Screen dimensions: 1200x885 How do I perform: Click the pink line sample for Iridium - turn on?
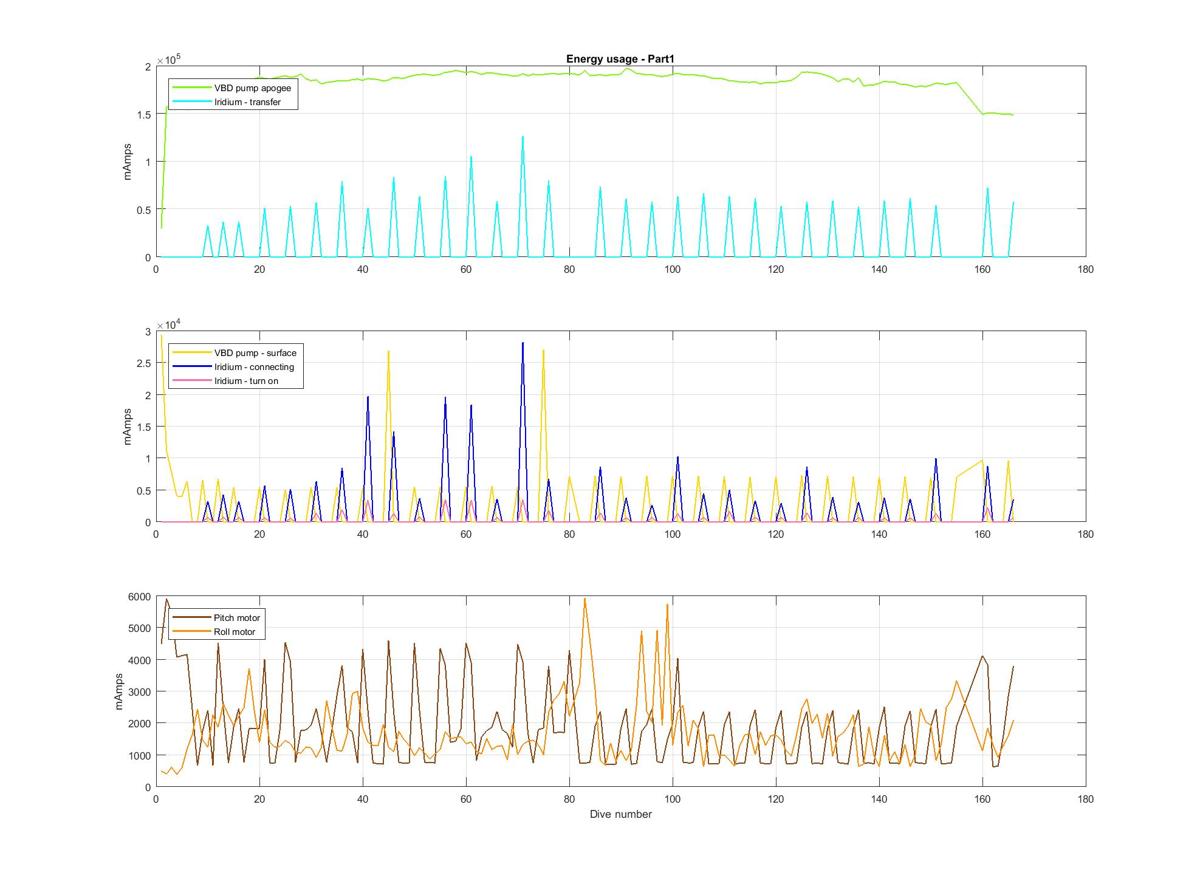191,381
